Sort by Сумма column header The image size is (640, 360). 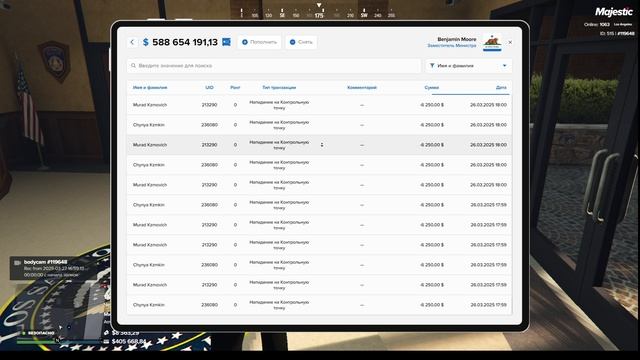click(431, 87)
